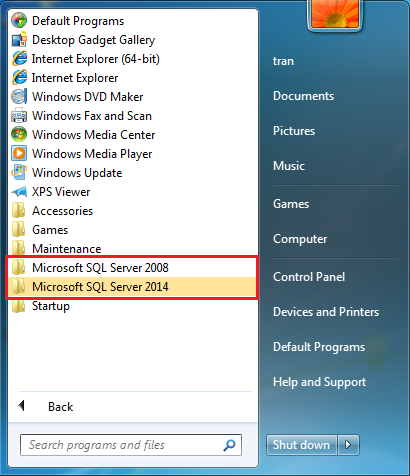Click the Windows Fax and Scan icon

(19, 116)
